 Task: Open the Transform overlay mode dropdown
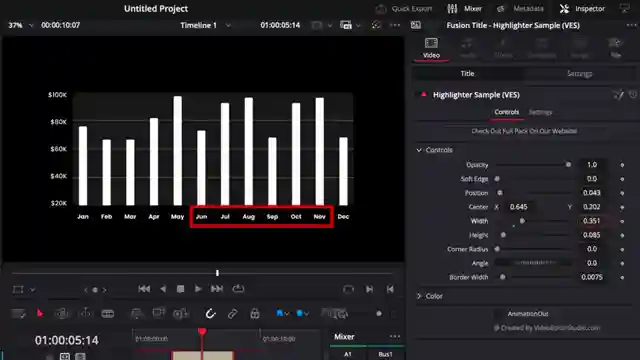[33, 290]
